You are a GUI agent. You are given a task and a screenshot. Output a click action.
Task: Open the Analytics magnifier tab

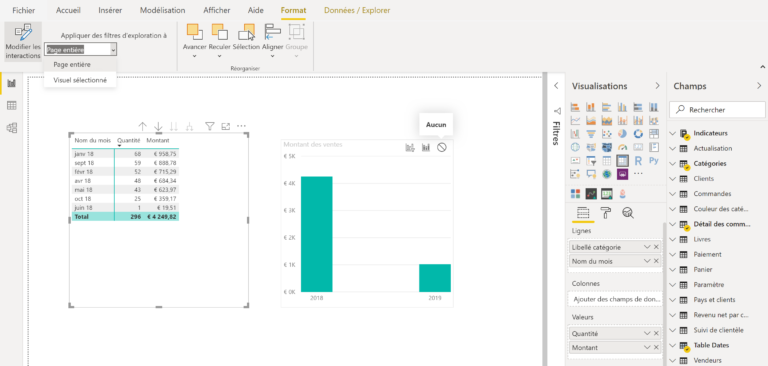(628, 213)
